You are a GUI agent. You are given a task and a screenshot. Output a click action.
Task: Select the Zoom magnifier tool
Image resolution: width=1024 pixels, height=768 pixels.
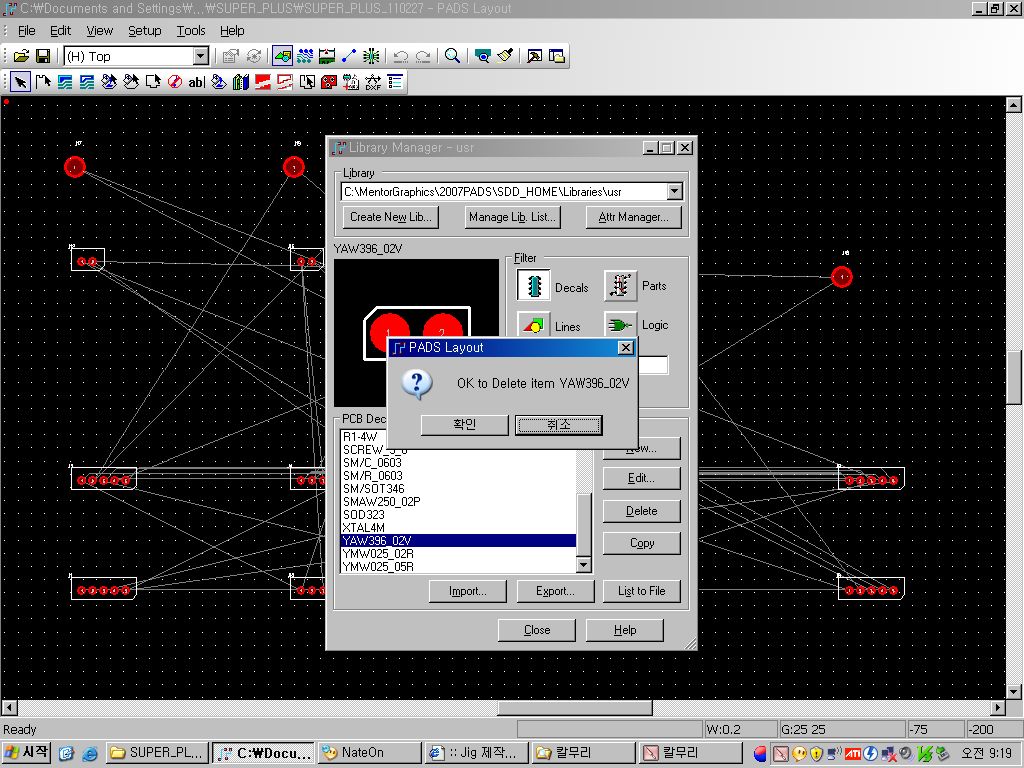(x=452, y=56)
